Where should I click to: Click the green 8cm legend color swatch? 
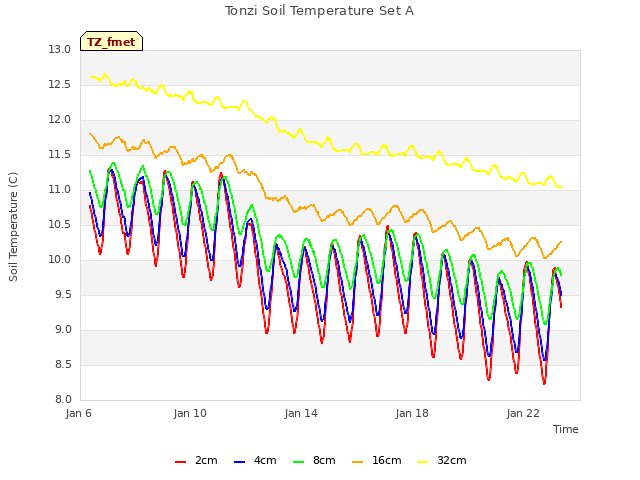299,462
